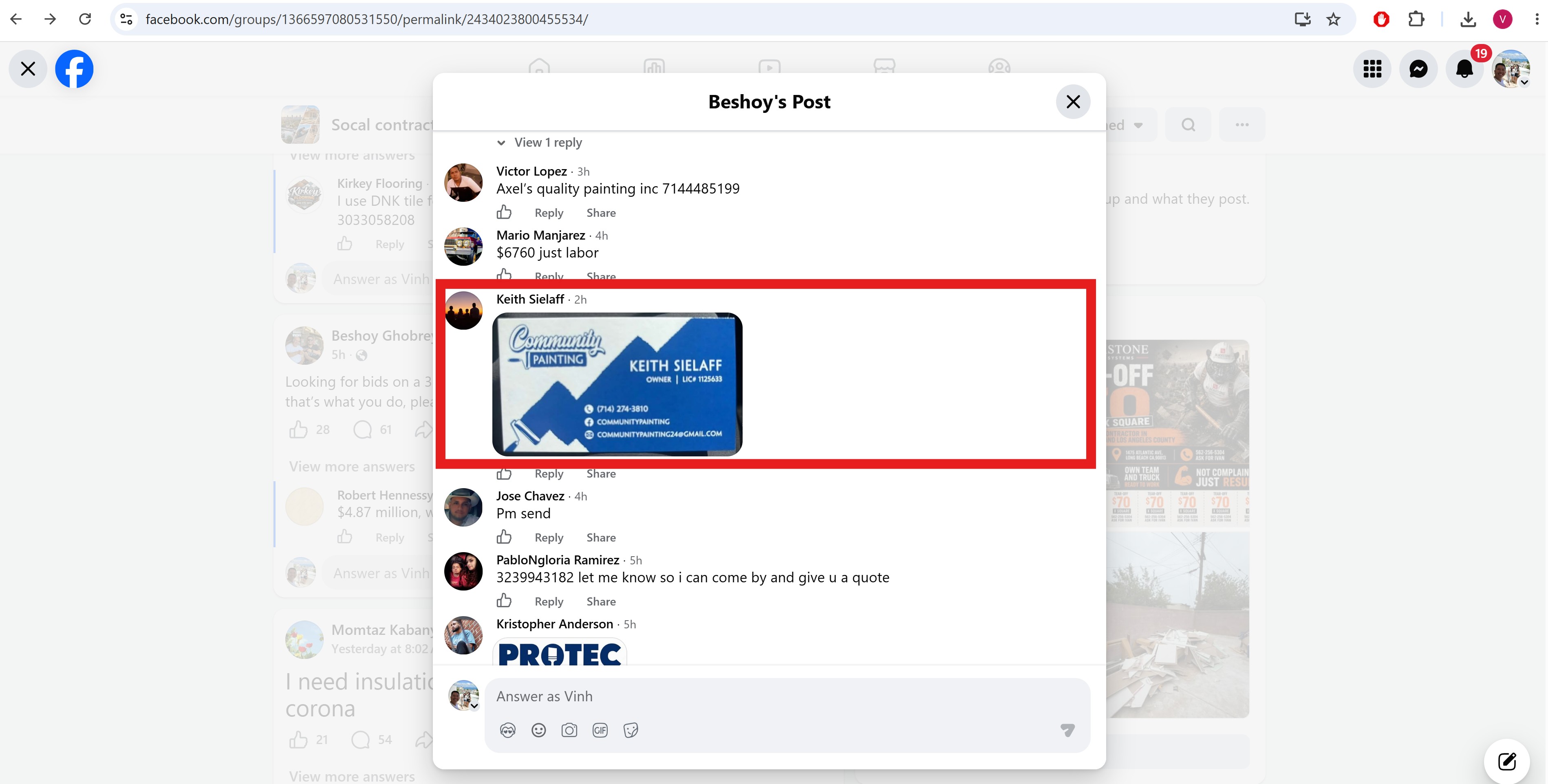1548x784 pixels.
Task: Go back with the browser back arrow
Action: 16,19
